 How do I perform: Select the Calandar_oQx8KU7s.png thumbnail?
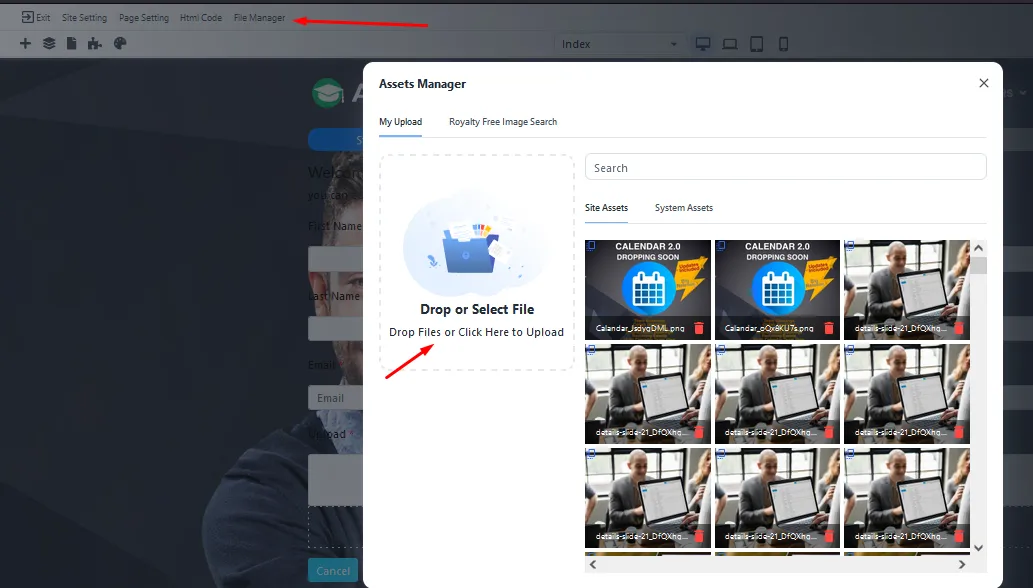[777, 290]
